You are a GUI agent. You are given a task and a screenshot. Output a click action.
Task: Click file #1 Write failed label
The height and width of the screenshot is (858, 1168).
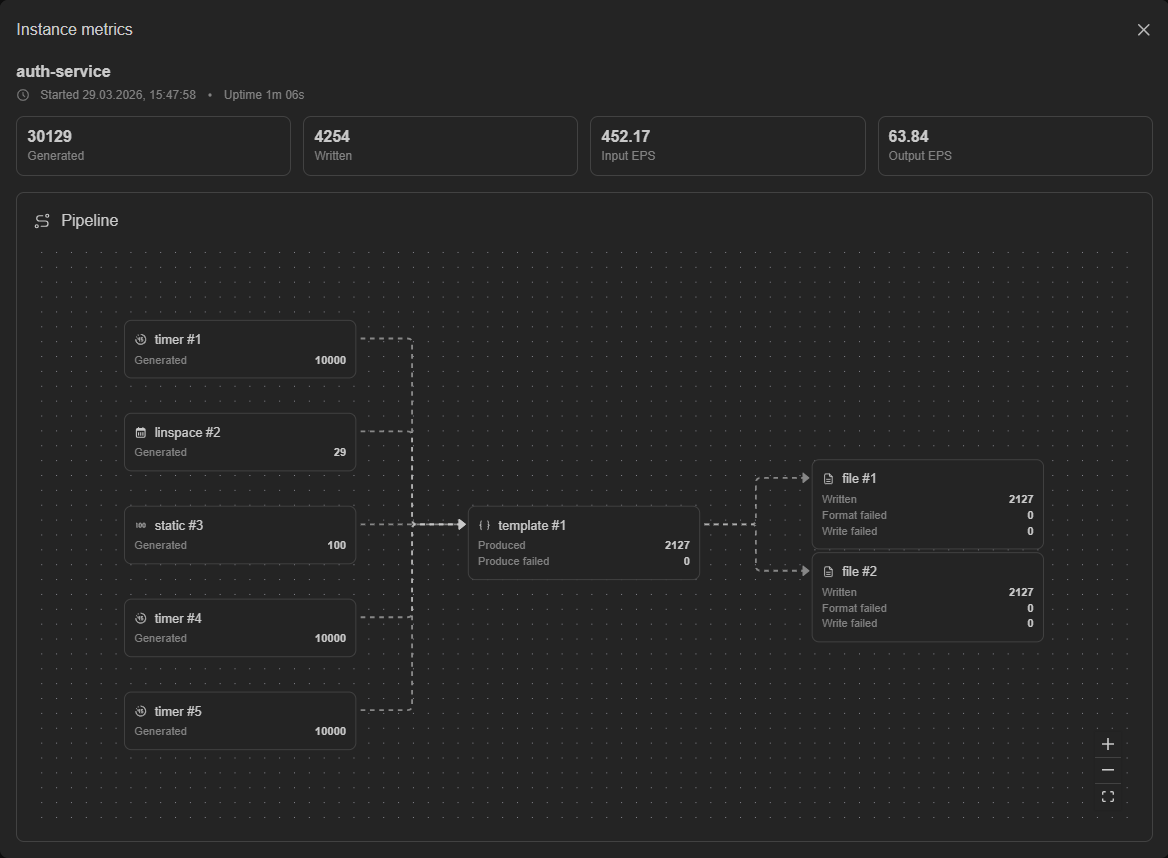point(849,532)
